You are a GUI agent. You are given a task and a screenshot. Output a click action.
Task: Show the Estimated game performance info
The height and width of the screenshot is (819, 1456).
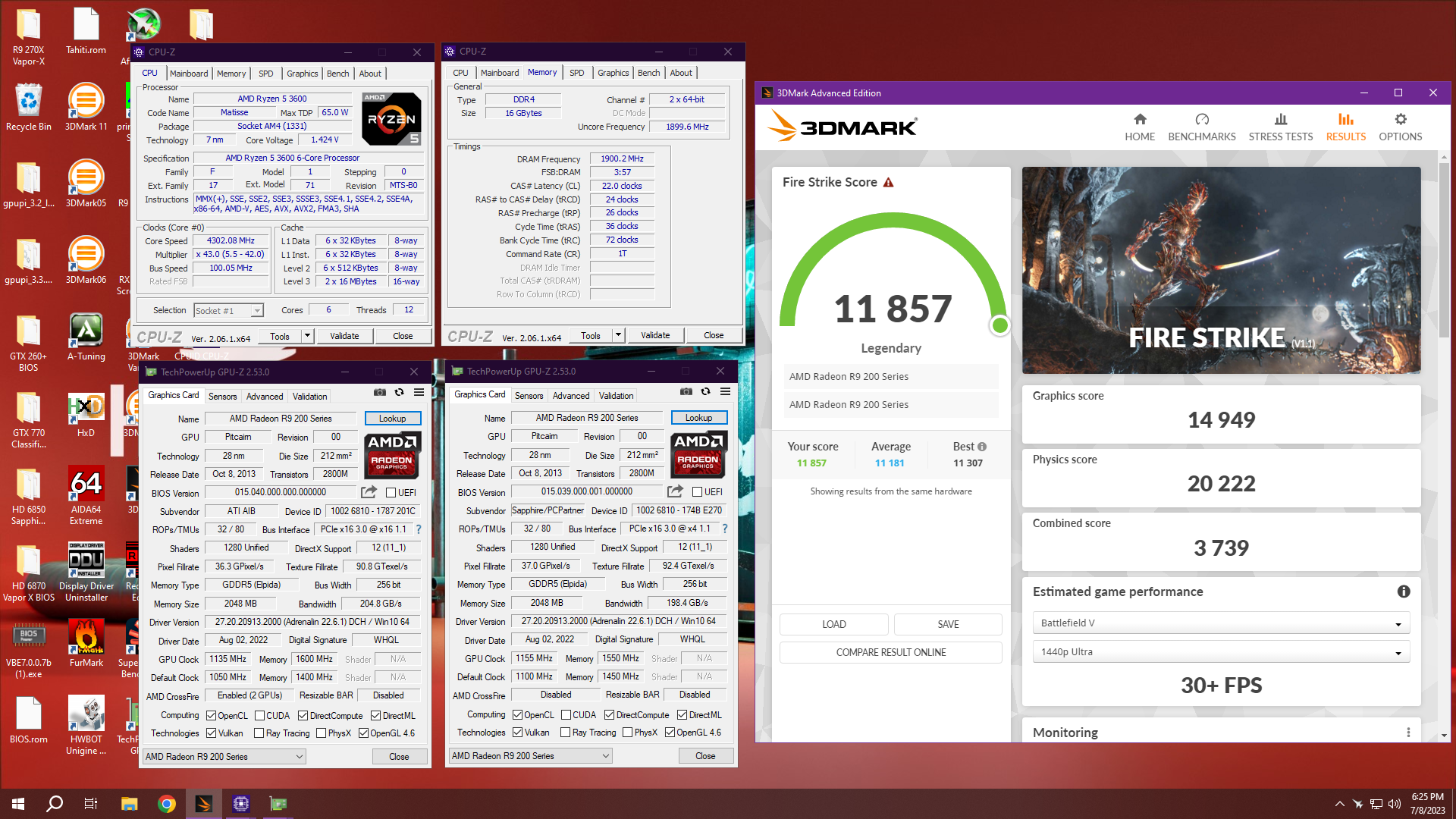pyautogui.click(x=1404, y=591)
